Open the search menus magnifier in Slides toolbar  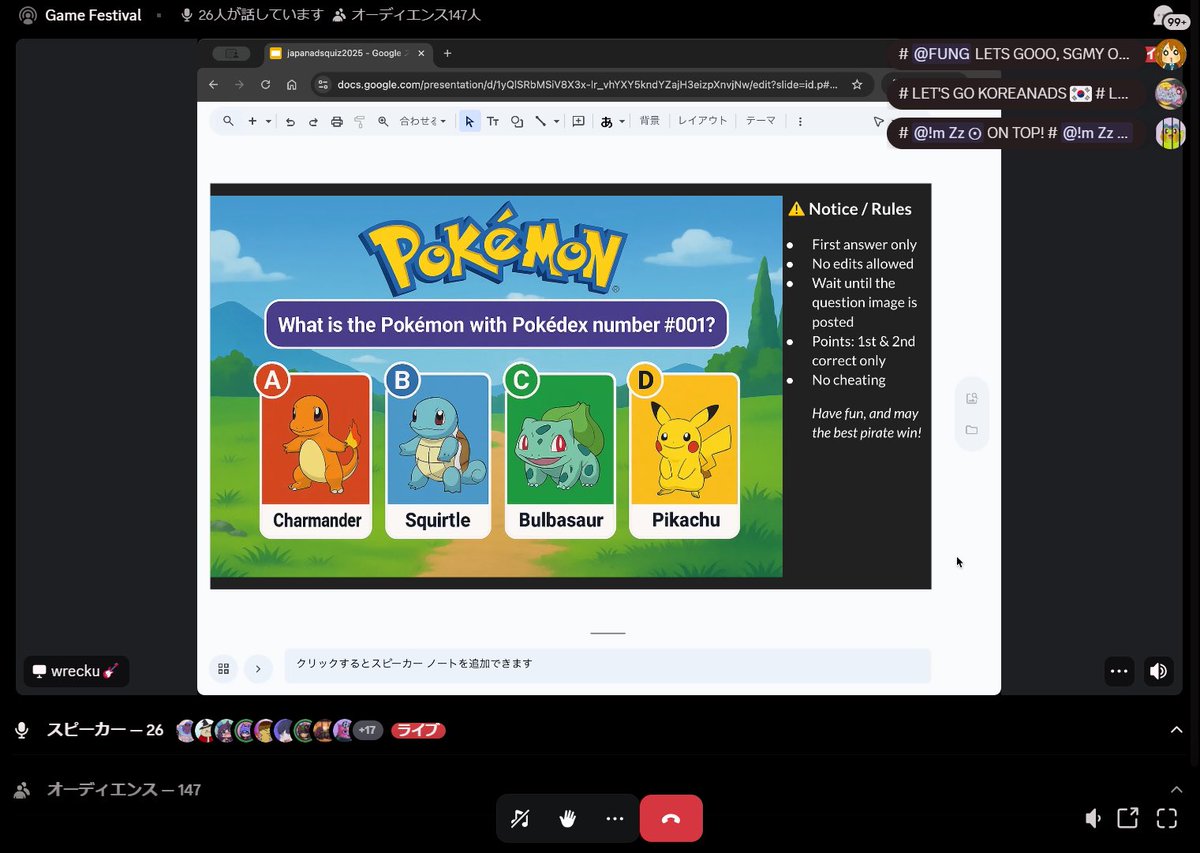click(x=228, y=121)
